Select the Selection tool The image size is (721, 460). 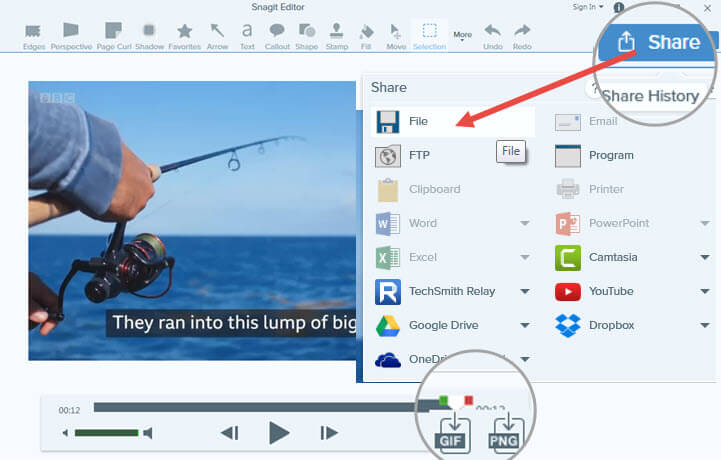pyautogui.click(x=429, y=37)
